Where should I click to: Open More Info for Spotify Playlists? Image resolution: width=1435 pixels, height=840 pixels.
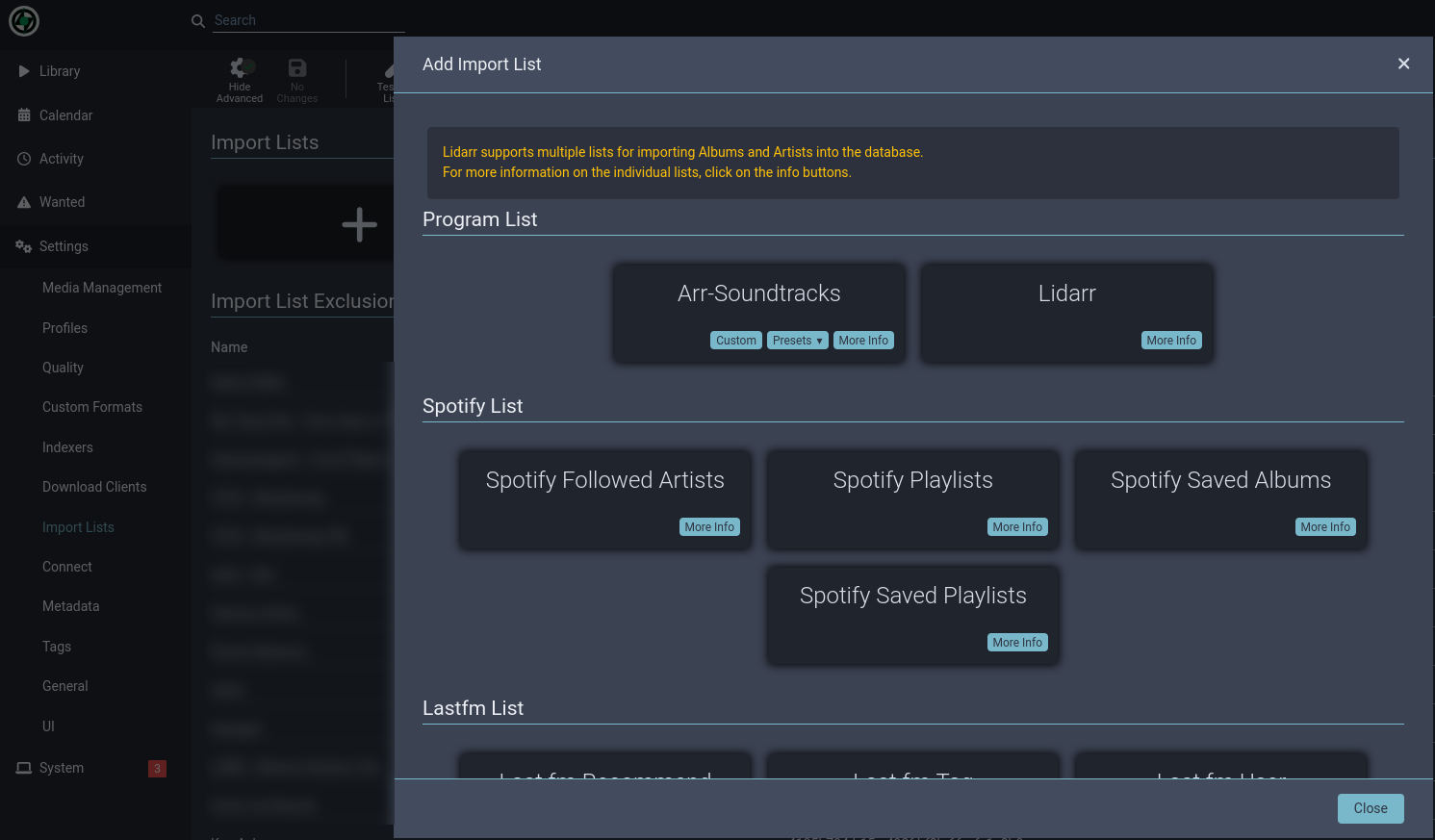[x=1017, y=527]
